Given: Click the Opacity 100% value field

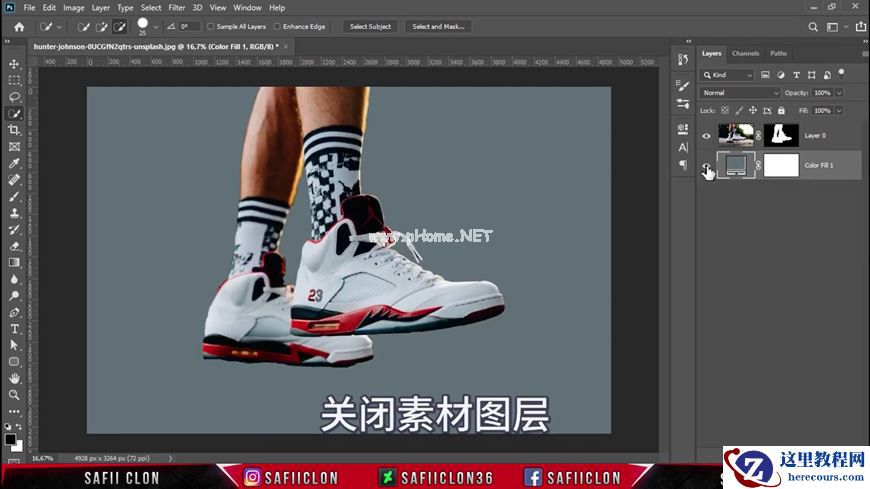Looking at the screenshot, I should click(822, 93).
